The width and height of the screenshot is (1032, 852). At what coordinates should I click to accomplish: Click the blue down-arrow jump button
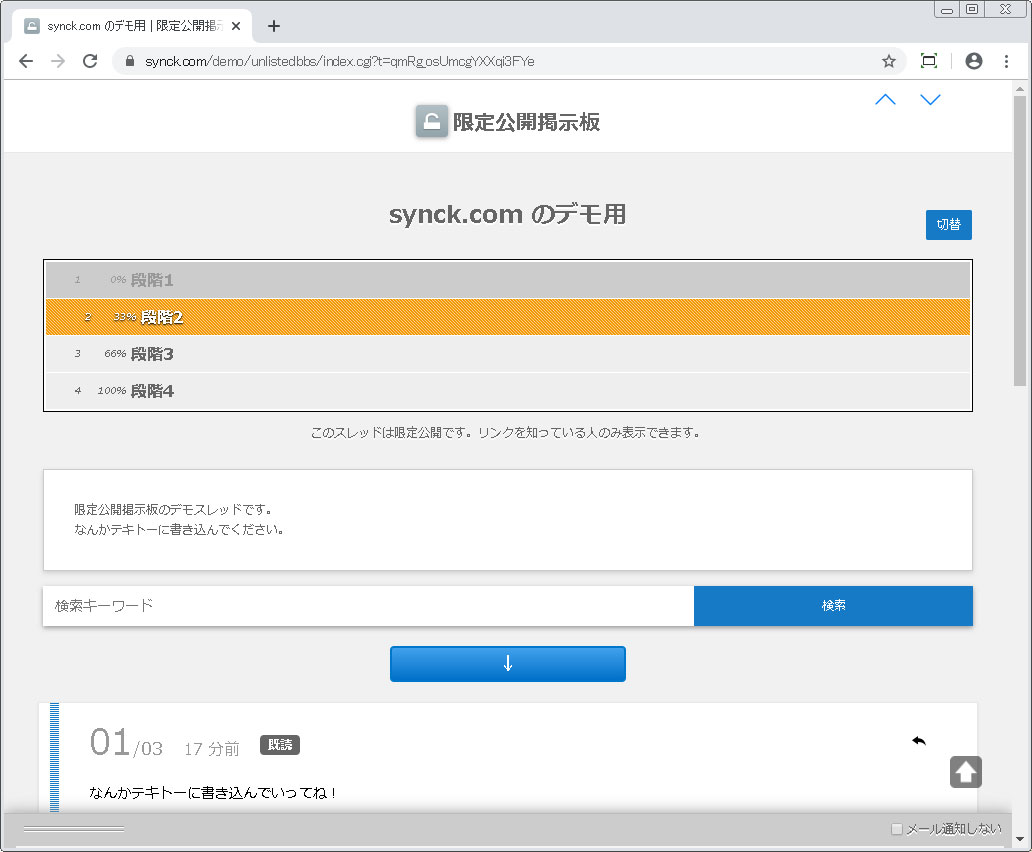507,664
